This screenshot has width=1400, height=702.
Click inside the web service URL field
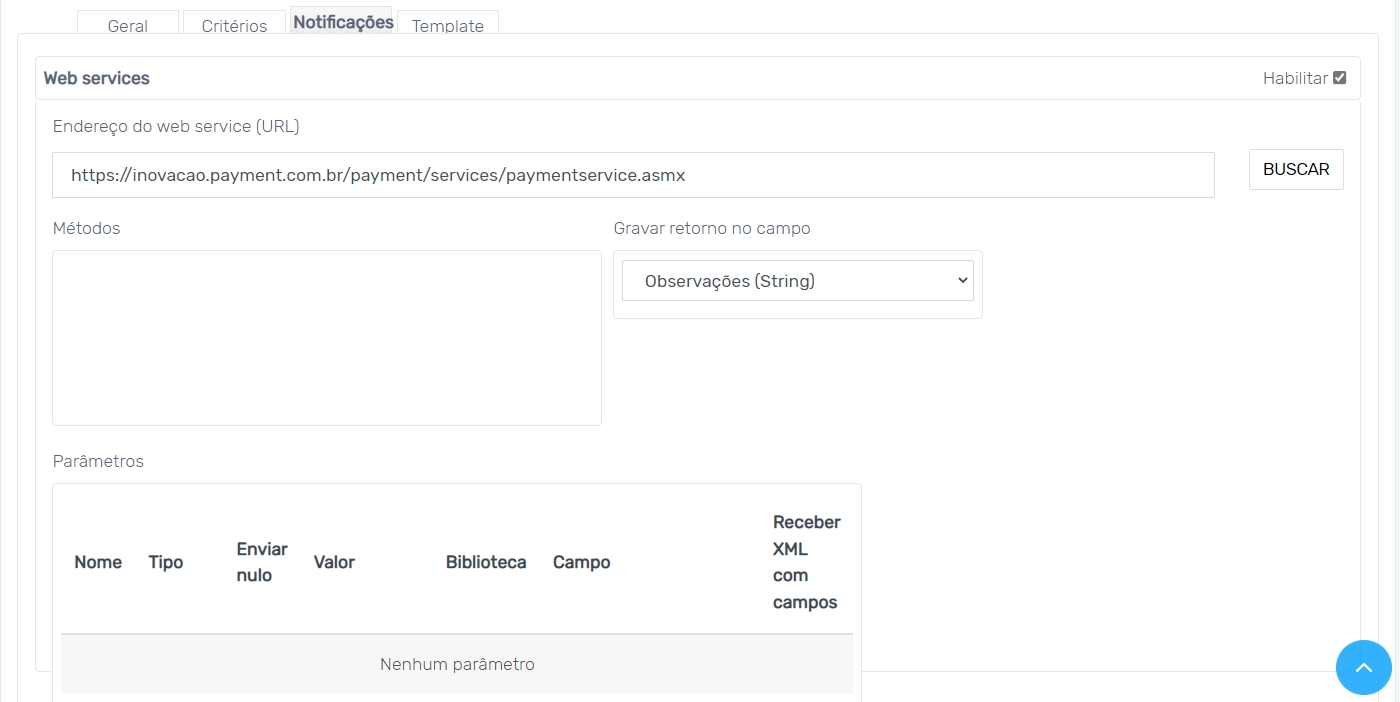coord(633,175)
